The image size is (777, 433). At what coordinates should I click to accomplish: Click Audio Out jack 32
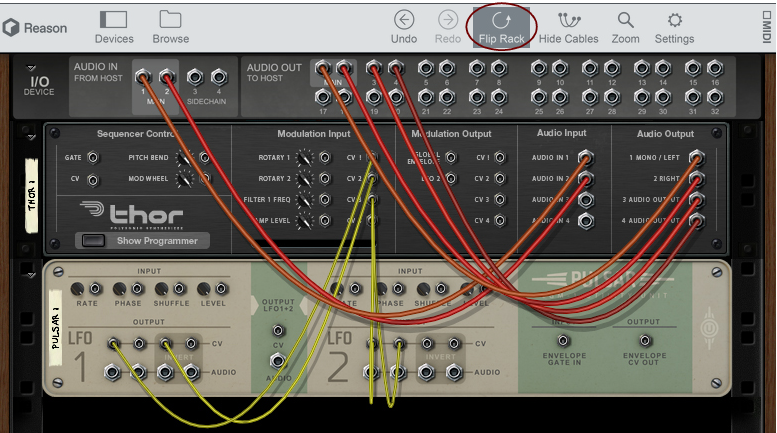(715, 98)
